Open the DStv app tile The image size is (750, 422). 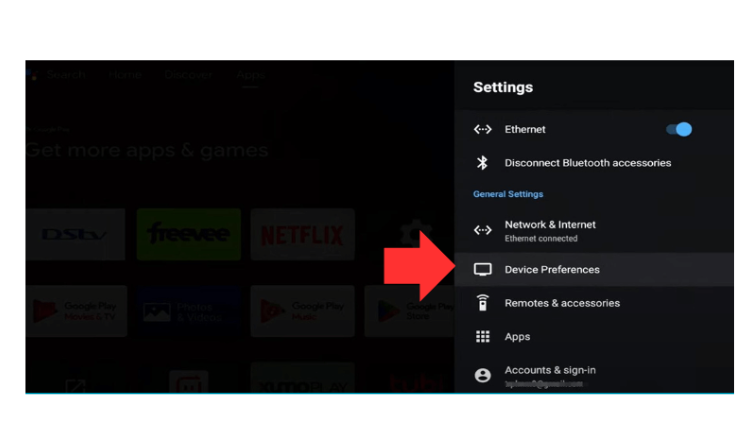pyautogui.click(x=76, y=234)
